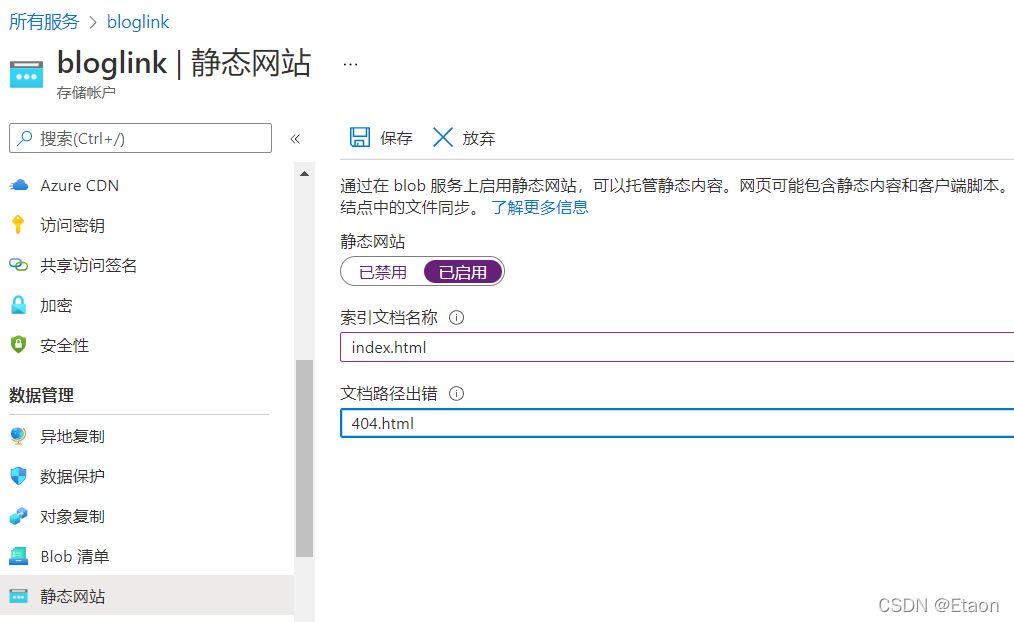Set static website to 已启用
Screen dimensions: 1014x622
tap(463, 272)
